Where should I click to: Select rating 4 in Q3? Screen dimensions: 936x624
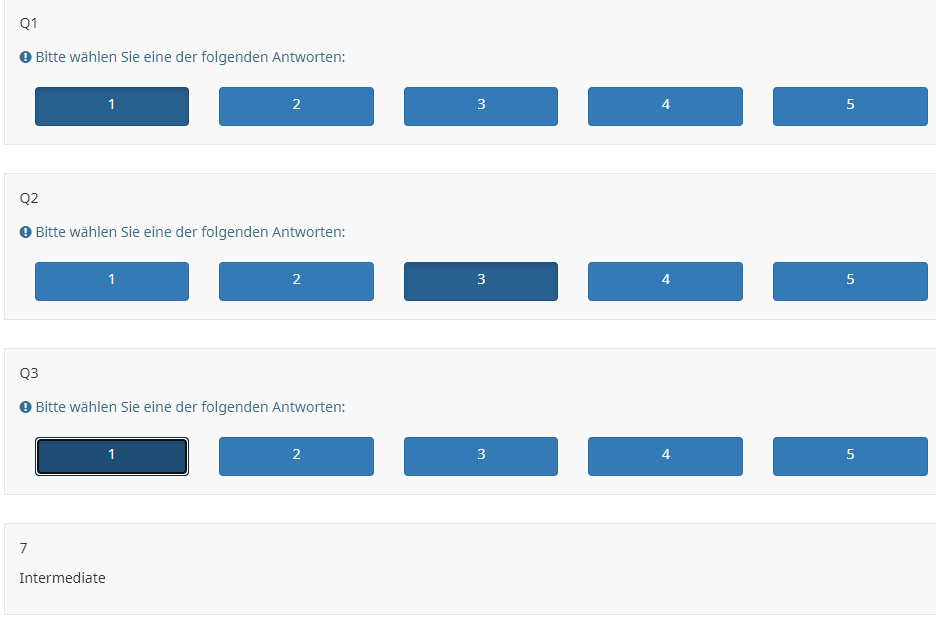[665, 456]
